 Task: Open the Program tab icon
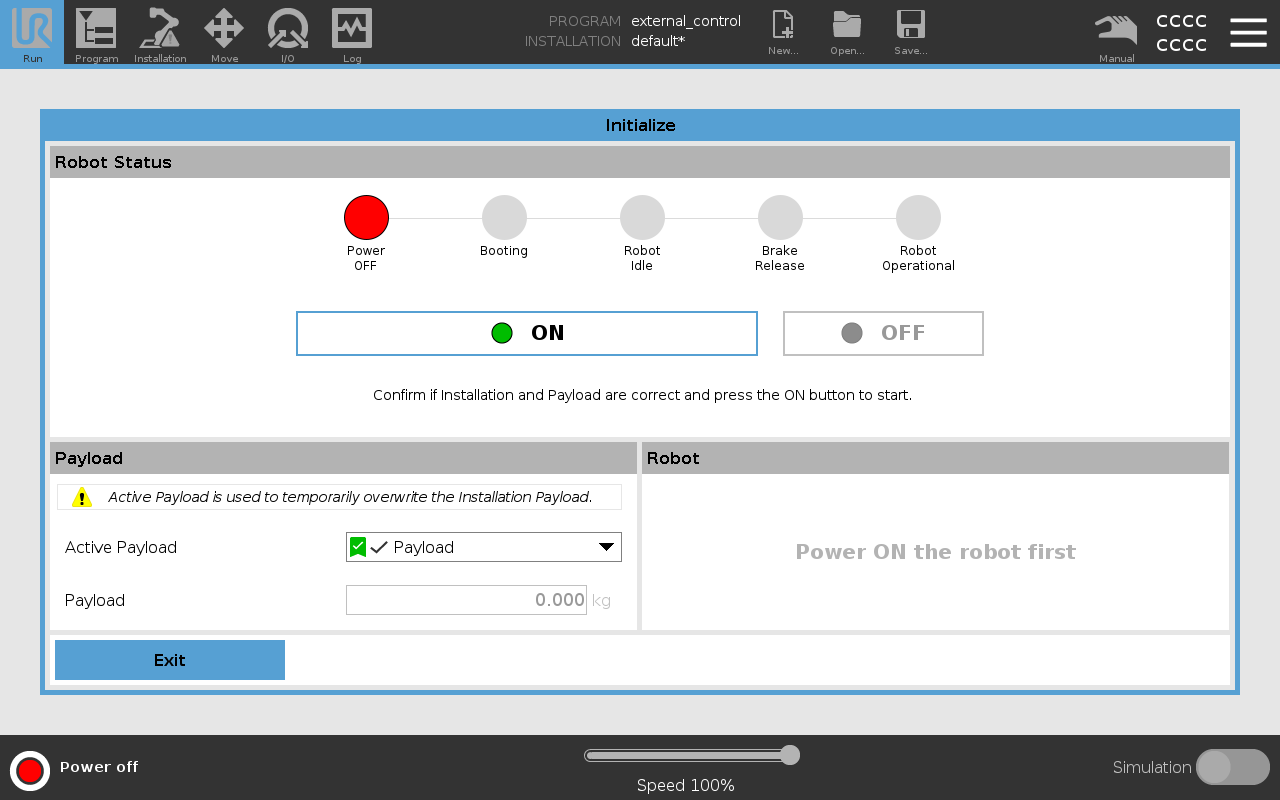96,32
